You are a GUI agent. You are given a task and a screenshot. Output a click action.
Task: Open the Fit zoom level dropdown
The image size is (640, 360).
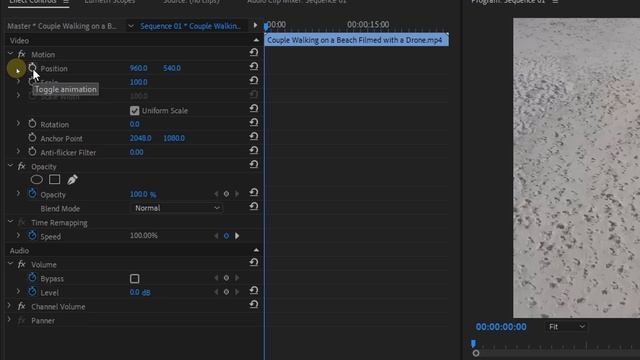coord(567,327)
